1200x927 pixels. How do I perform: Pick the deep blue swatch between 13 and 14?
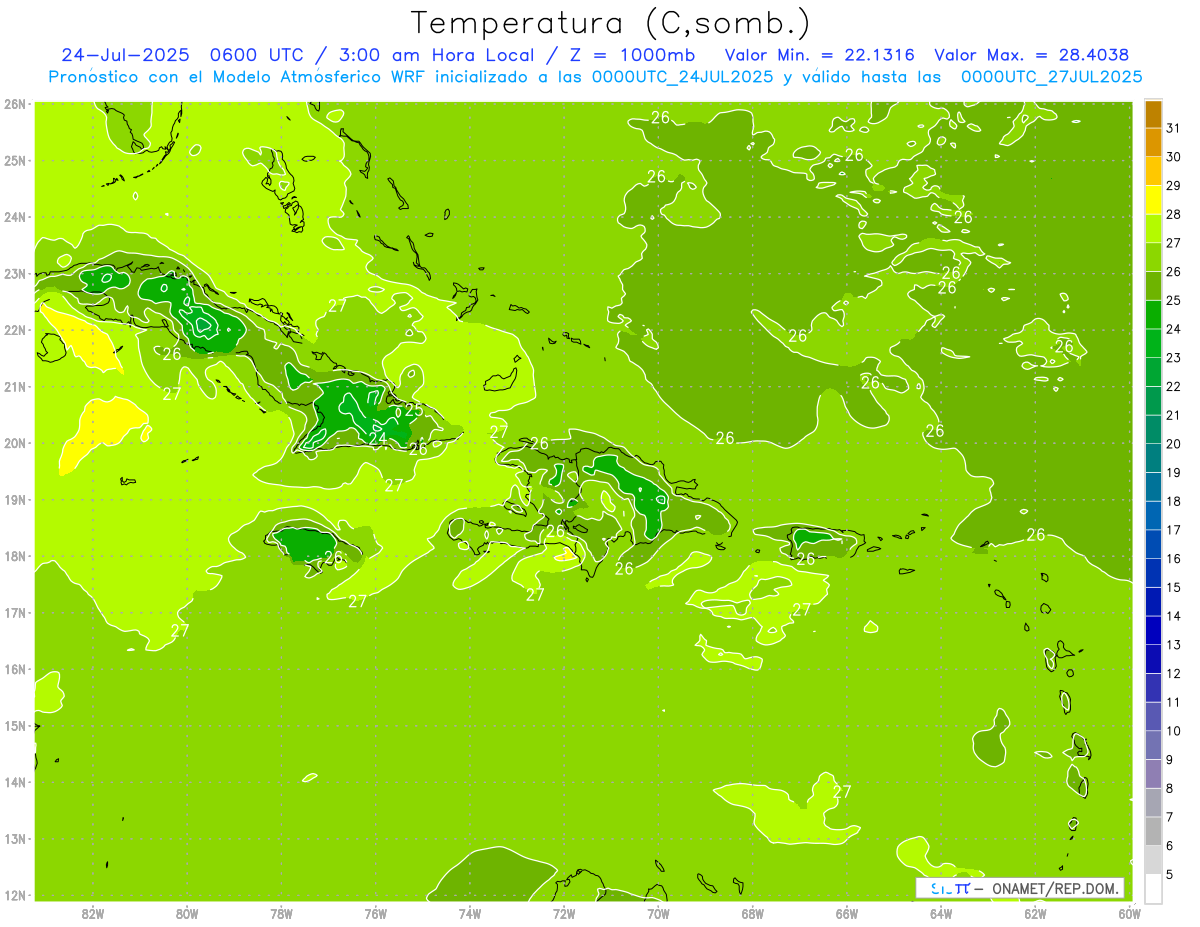(1153, 630)
